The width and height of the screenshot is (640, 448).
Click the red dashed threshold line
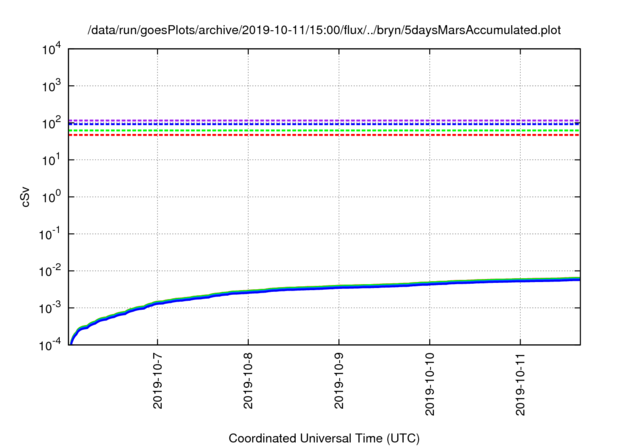coord(324,135)
